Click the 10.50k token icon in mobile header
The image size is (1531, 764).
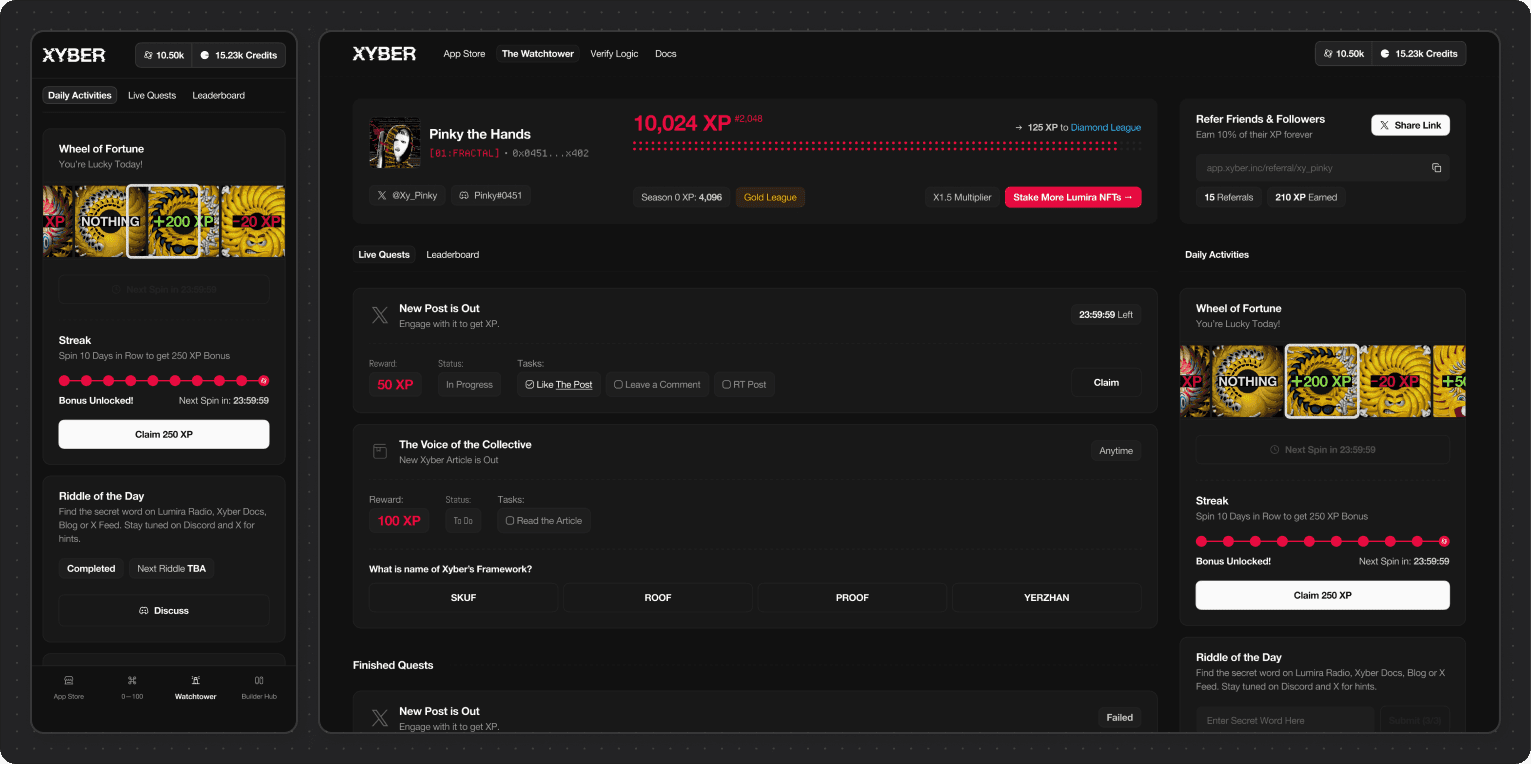pos(148,55)
